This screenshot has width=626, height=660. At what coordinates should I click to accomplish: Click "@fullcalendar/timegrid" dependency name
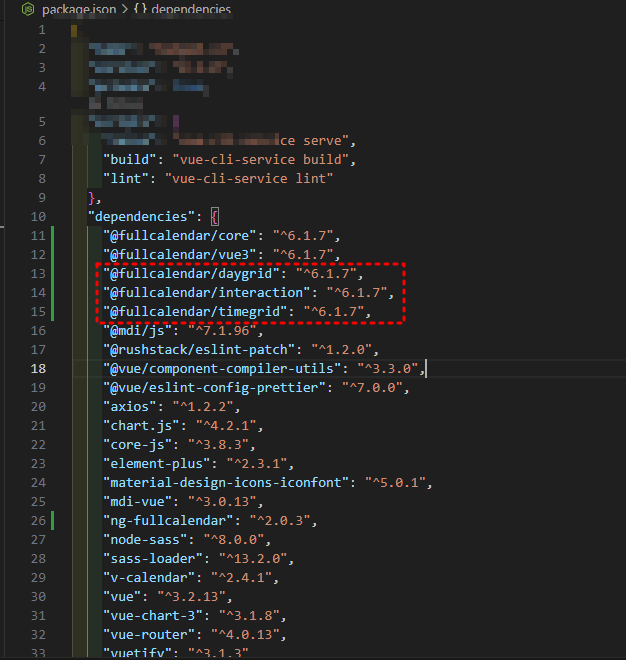click(x=195, y=311)
